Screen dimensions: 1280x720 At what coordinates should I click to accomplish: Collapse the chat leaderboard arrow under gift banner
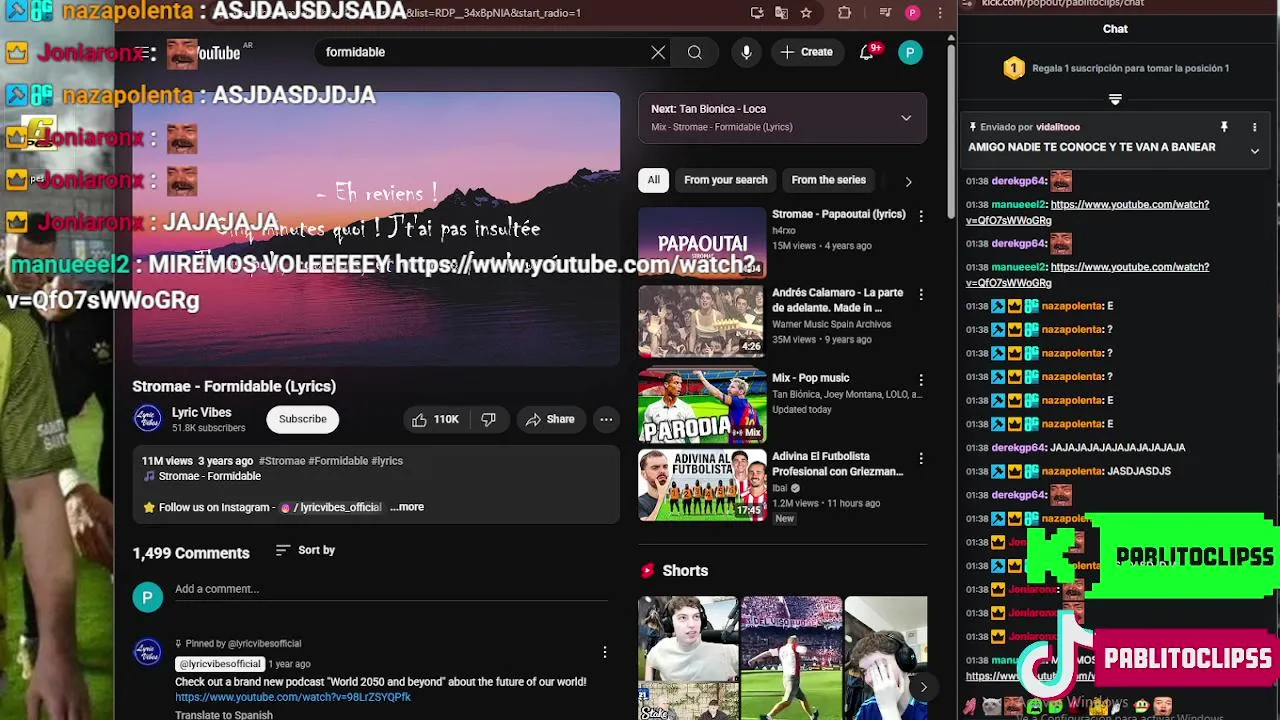[1115, 99]
